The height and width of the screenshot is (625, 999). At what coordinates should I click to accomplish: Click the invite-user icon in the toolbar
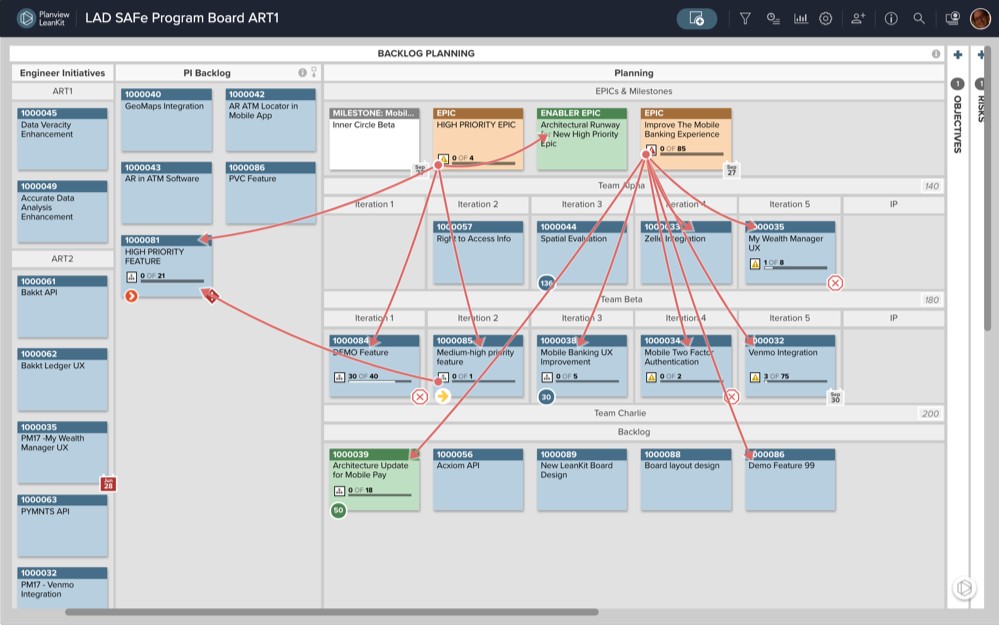[x=858, y=17]
